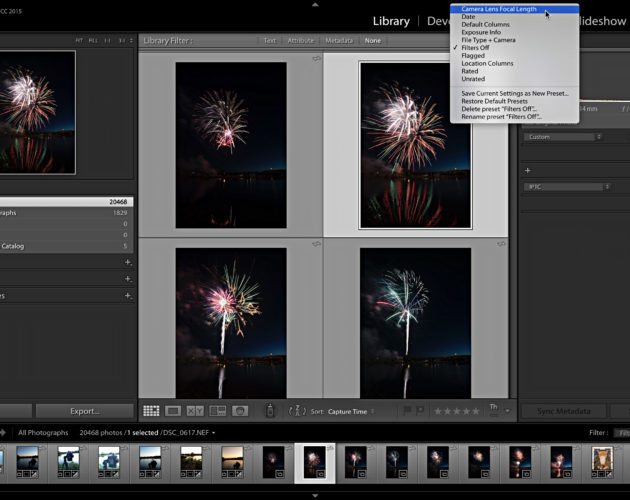630x500 pixels.
Task: Set rating to one star
Action: 438,411
